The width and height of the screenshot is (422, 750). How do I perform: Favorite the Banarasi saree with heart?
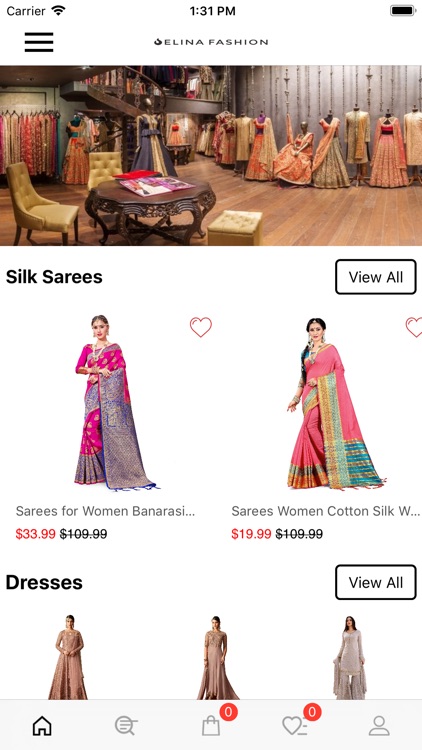click(200, 327)
